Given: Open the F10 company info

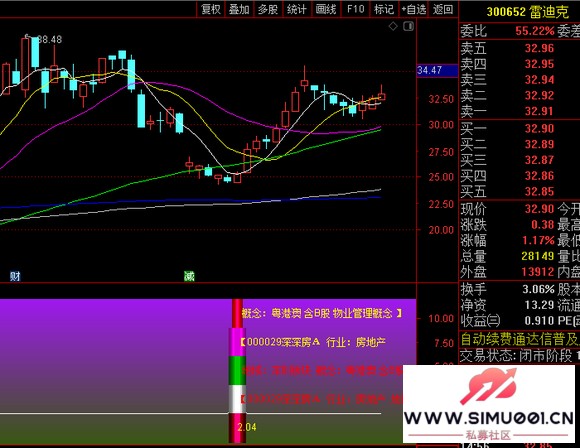Looking at the screenshot, I should (355, 9).
